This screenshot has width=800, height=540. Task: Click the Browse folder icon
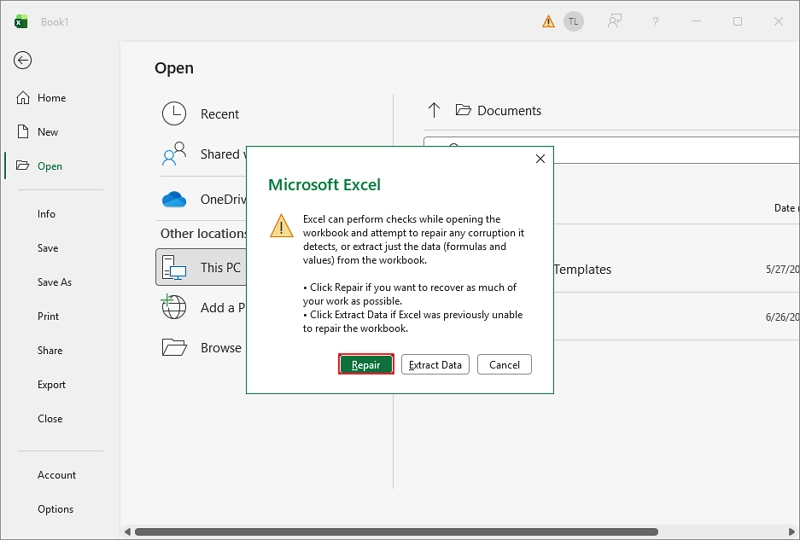pyautogui.click(x=174, y=347)
